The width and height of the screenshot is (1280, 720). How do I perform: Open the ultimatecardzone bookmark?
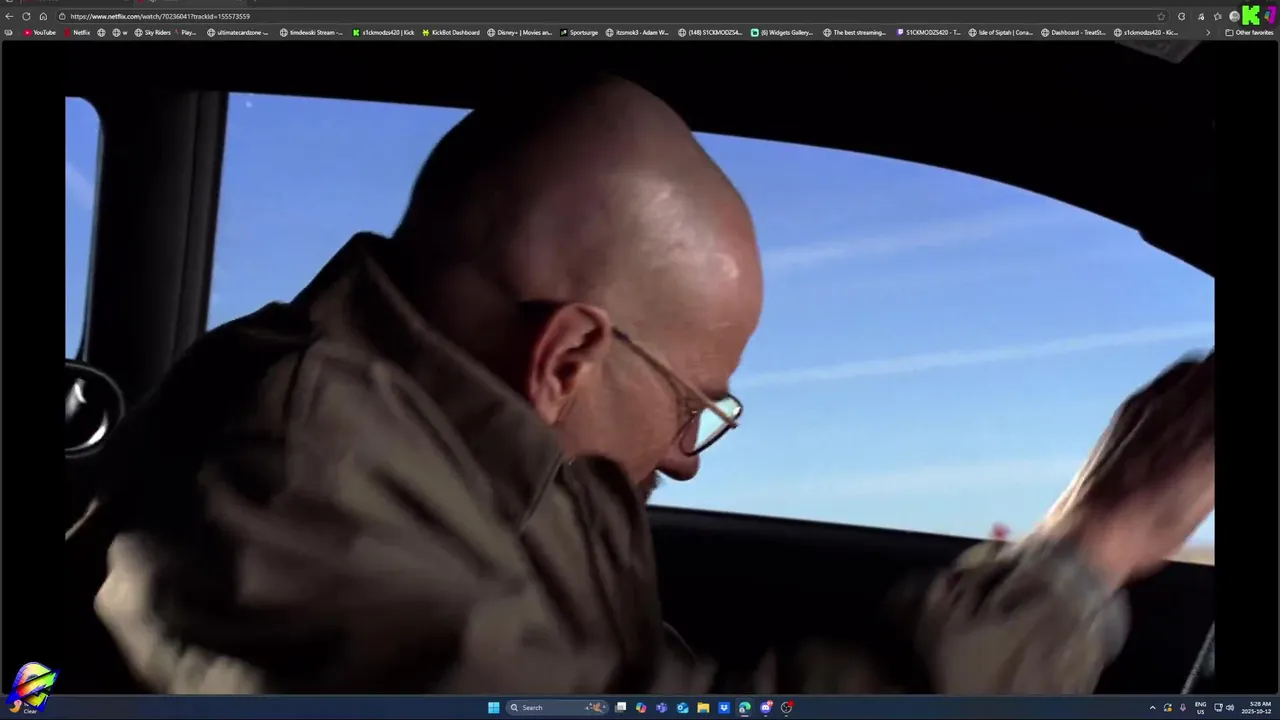point(237,32)
